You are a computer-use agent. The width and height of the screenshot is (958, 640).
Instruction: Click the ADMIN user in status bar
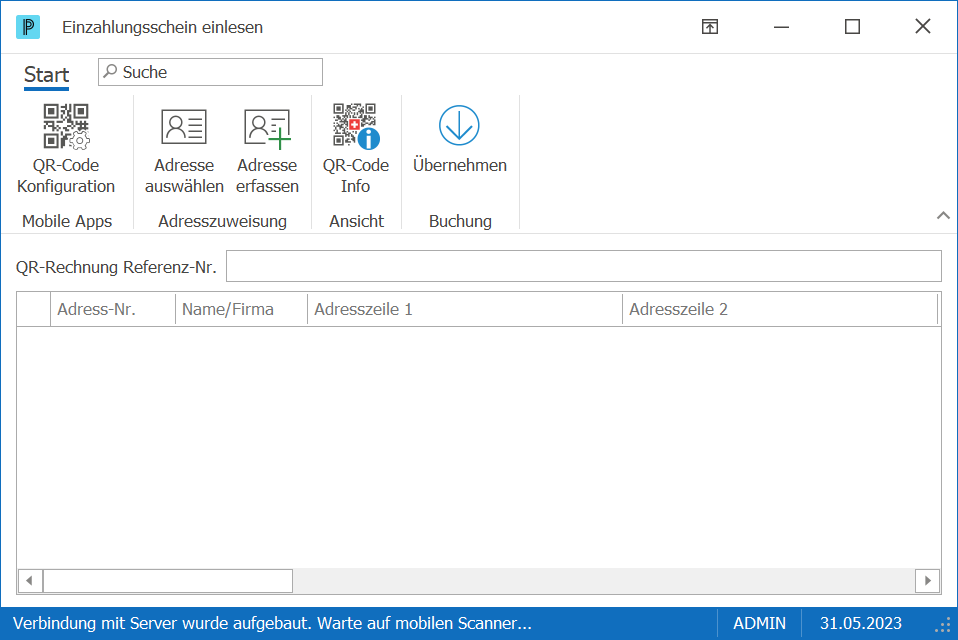coord(759,623)
